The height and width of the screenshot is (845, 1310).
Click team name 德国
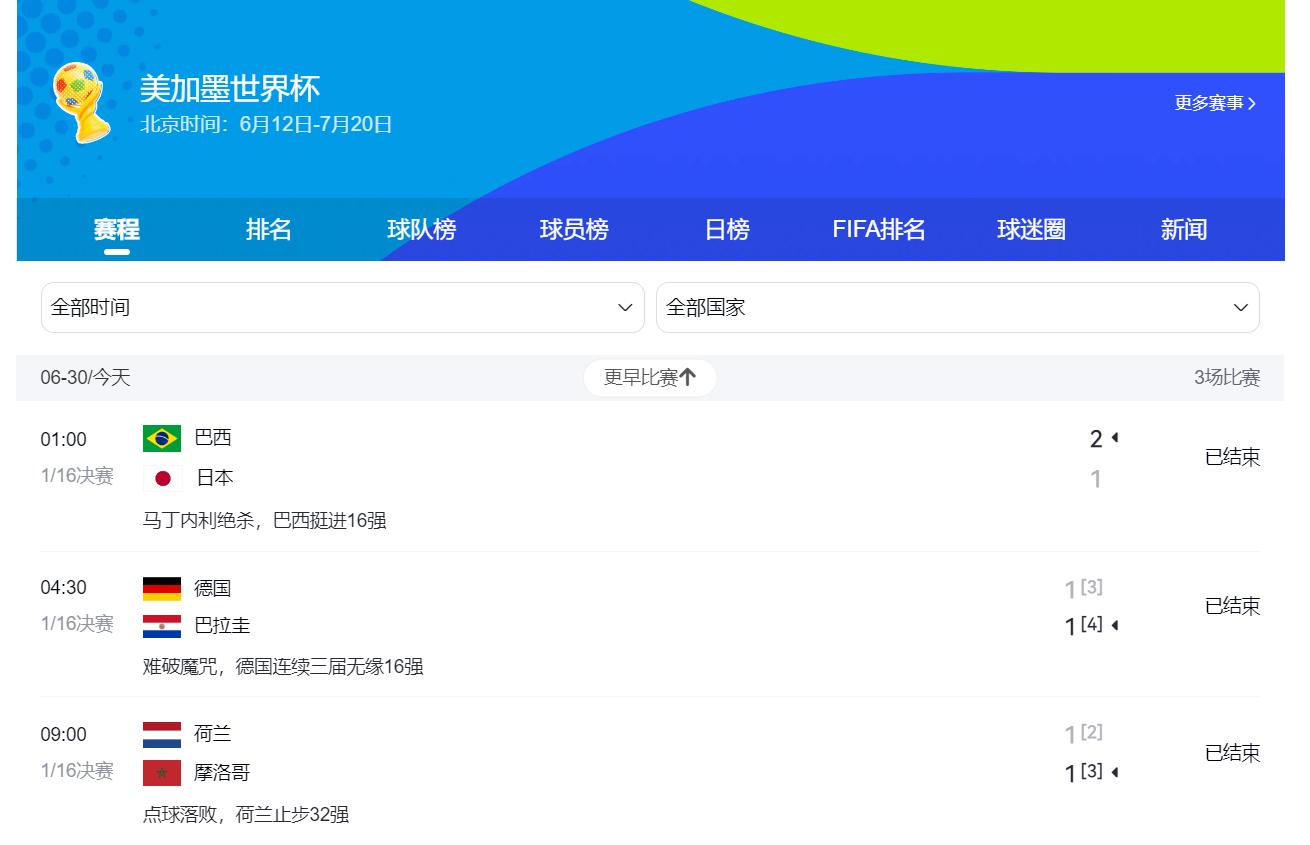[x=213, y=589]
